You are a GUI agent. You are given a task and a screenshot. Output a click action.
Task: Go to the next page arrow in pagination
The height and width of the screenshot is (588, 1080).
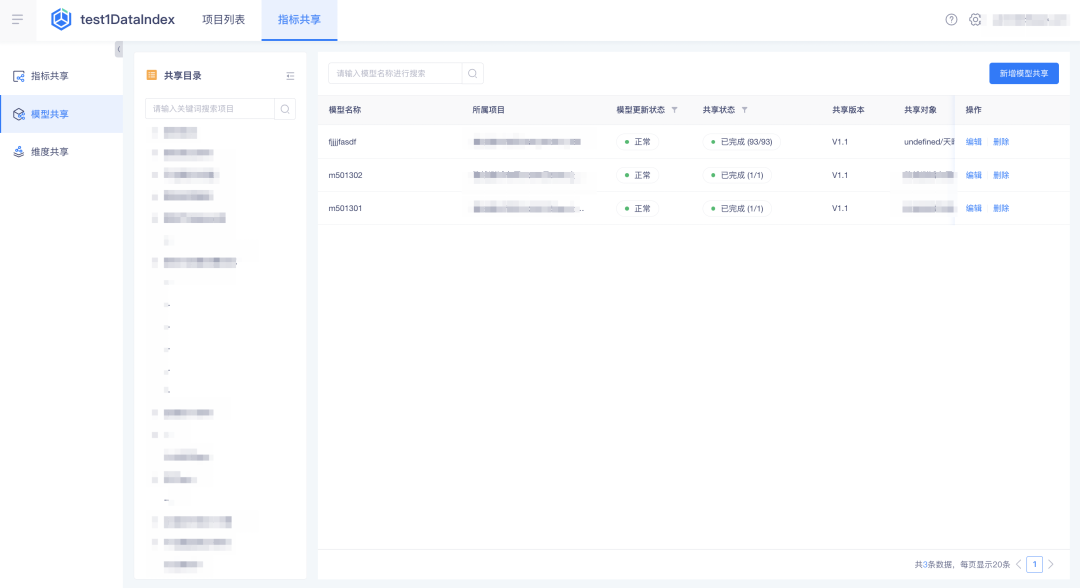[1051, 564]
